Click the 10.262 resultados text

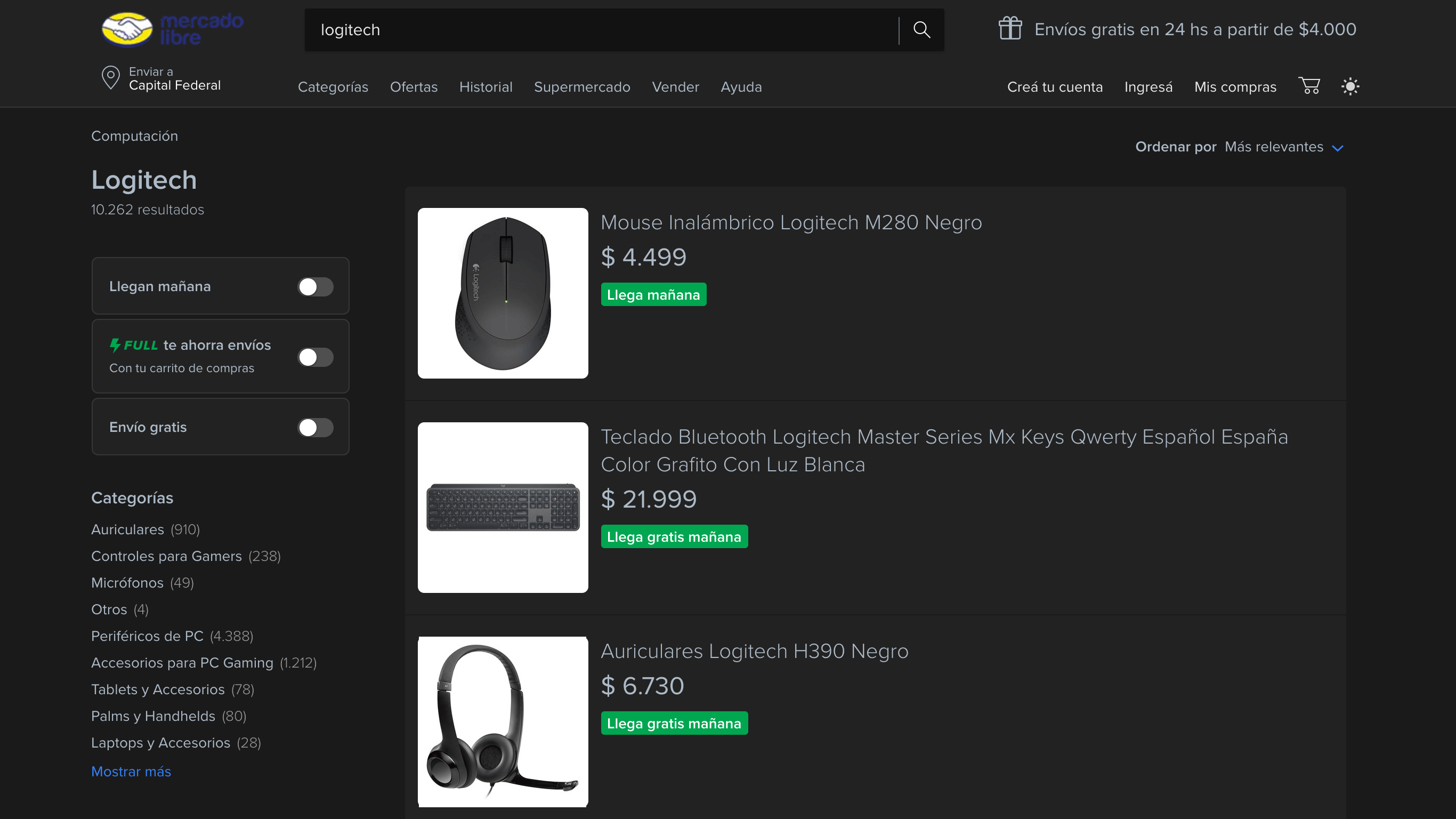(x=148, y=209)
